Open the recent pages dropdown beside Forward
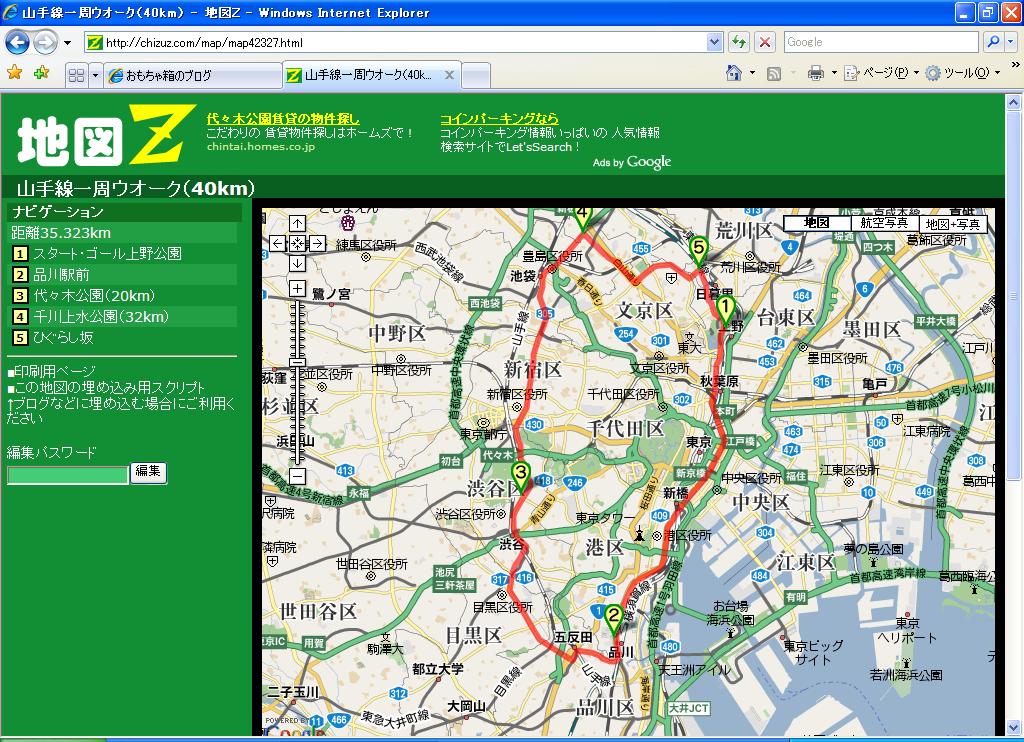Screen dimensions: 1024x742 [x=67, y=43]
